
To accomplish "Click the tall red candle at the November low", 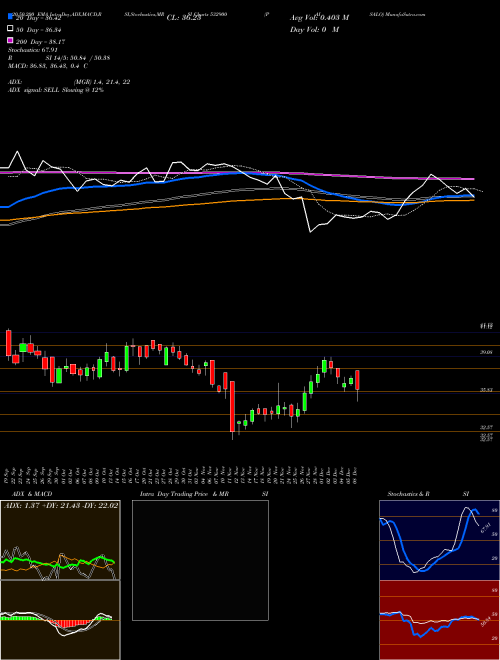I will (x=232, y=406).
